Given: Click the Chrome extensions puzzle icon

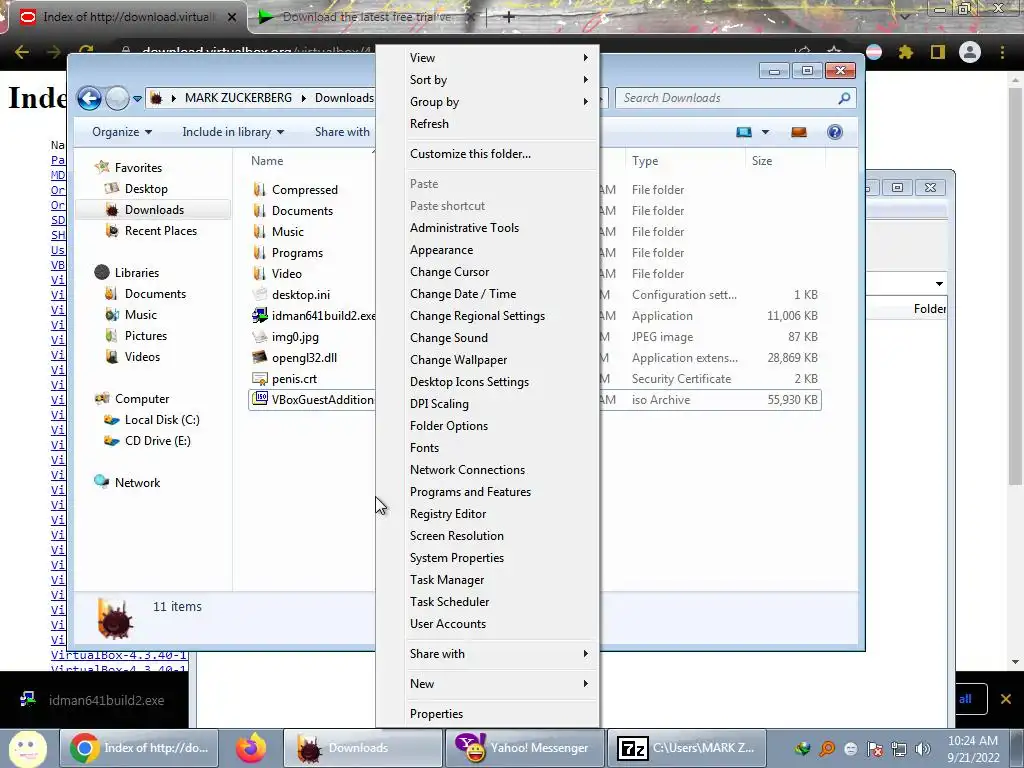Looking at the screenshot, I should coord(905,52).
